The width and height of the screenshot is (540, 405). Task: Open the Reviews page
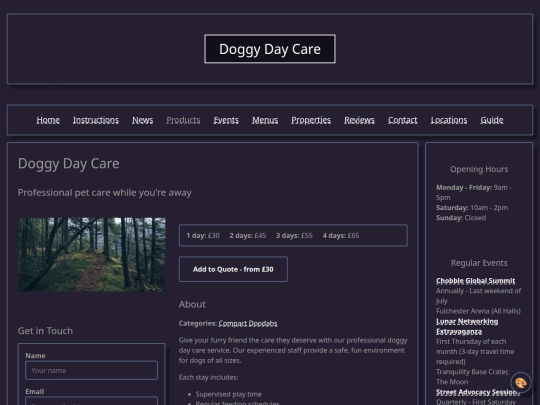click(x=359, y=120)
